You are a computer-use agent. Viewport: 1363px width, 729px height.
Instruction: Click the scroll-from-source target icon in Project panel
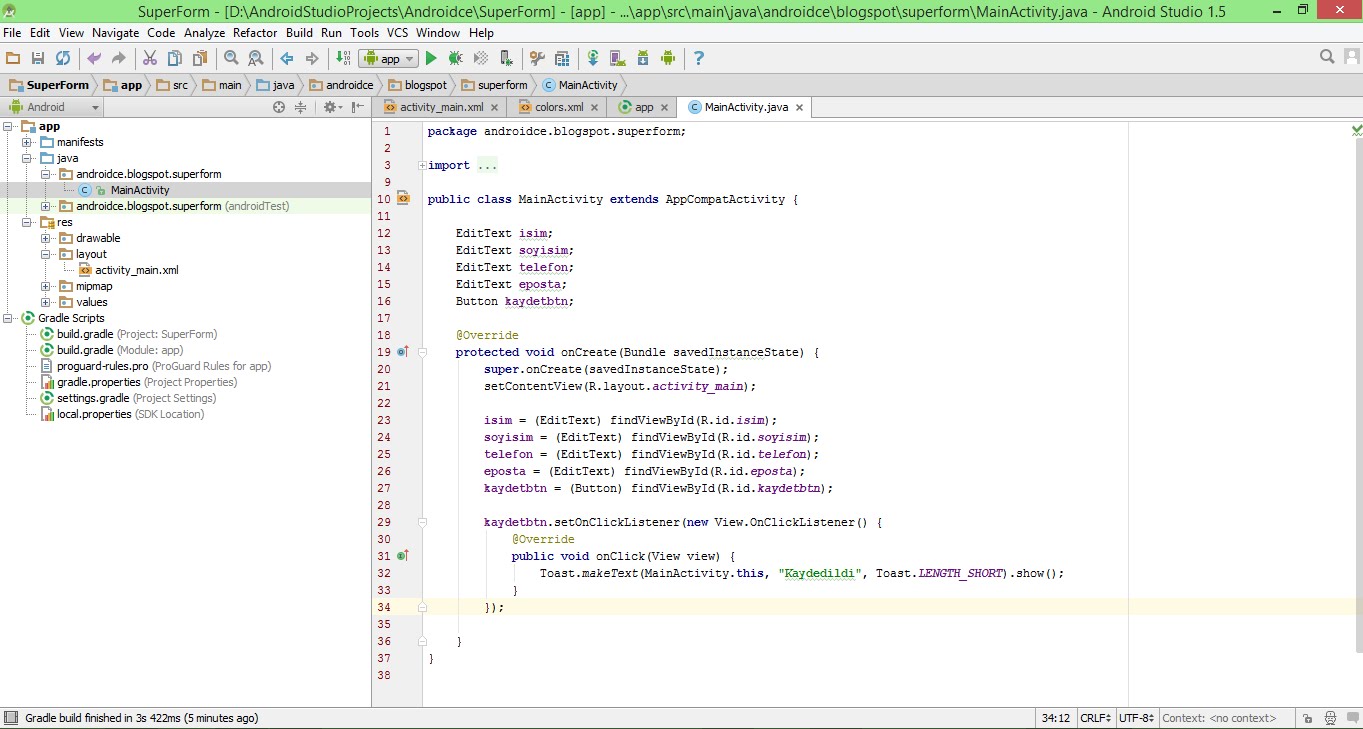[279, 107]
